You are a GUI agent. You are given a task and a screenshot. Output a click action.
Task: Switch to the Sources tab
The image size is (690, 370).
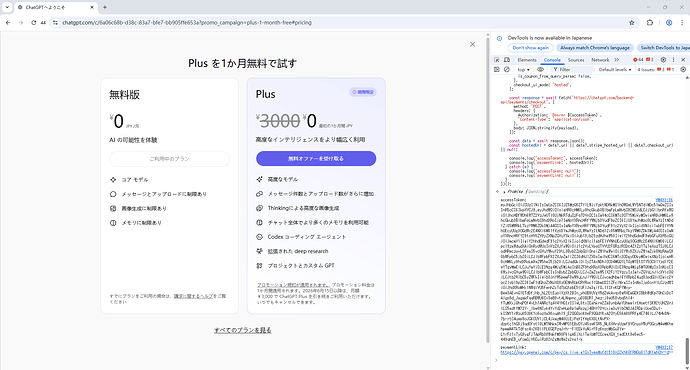coord(576,60)
